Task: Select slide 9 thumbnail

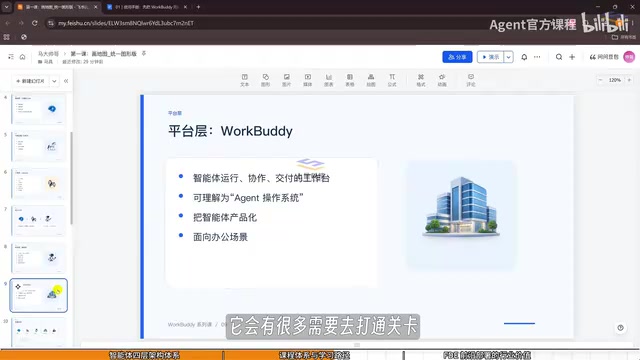Action: point(38,296)
